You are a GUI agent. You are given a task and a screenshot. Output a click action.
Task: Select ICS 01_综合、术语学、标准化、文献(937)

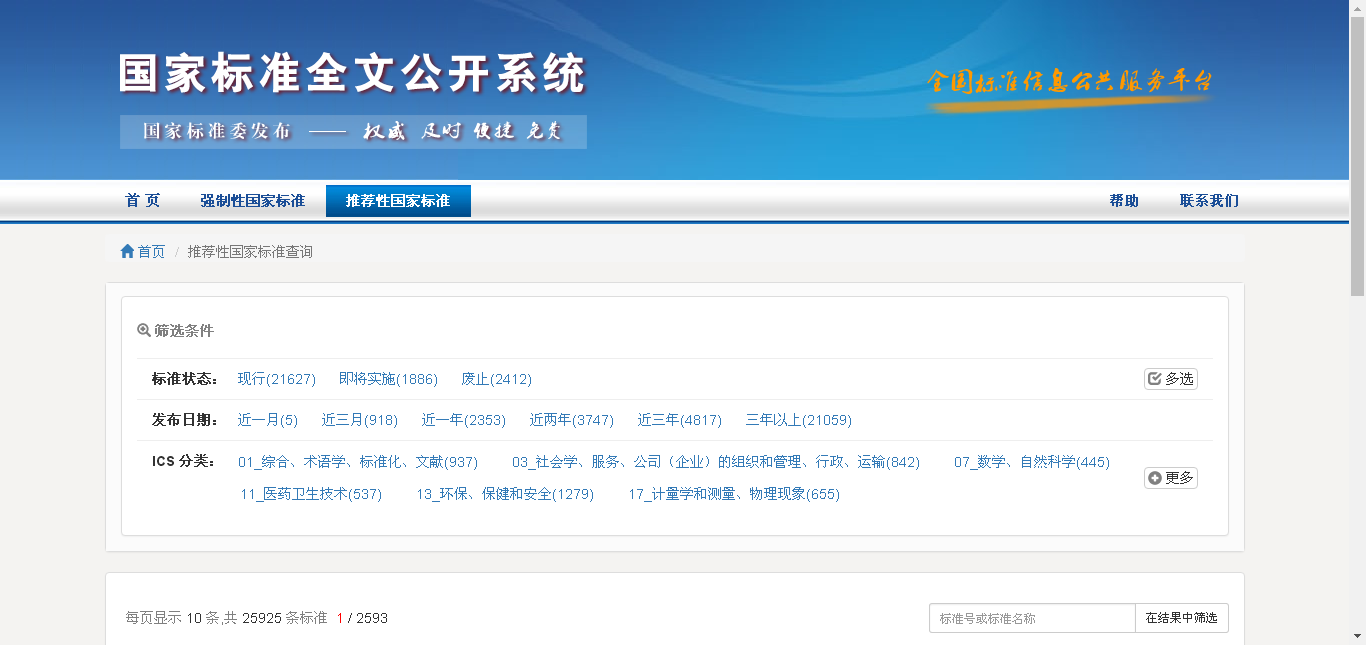click(x=358, y=462)
